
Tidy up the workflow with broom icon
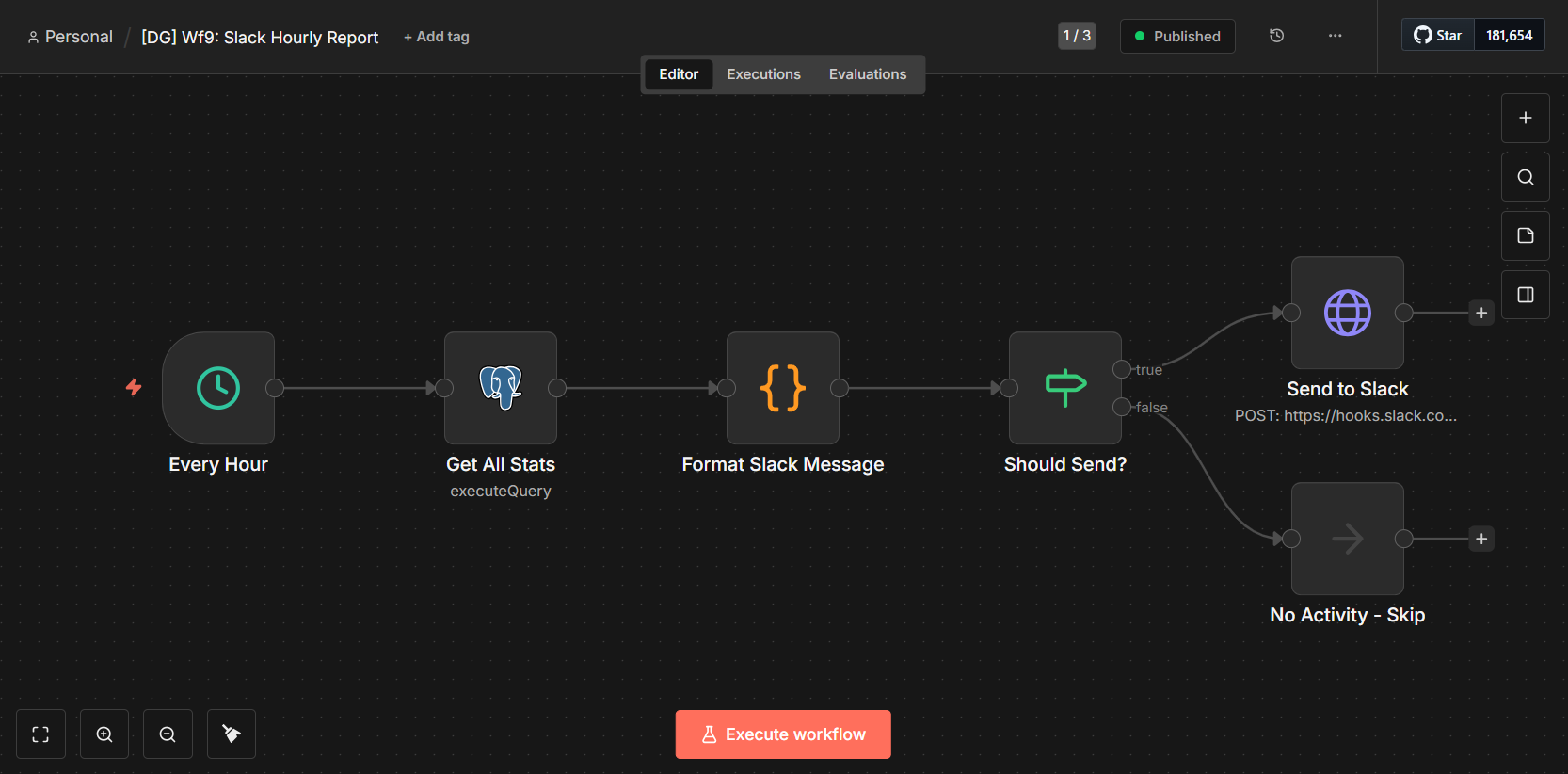tap(232, 734)
